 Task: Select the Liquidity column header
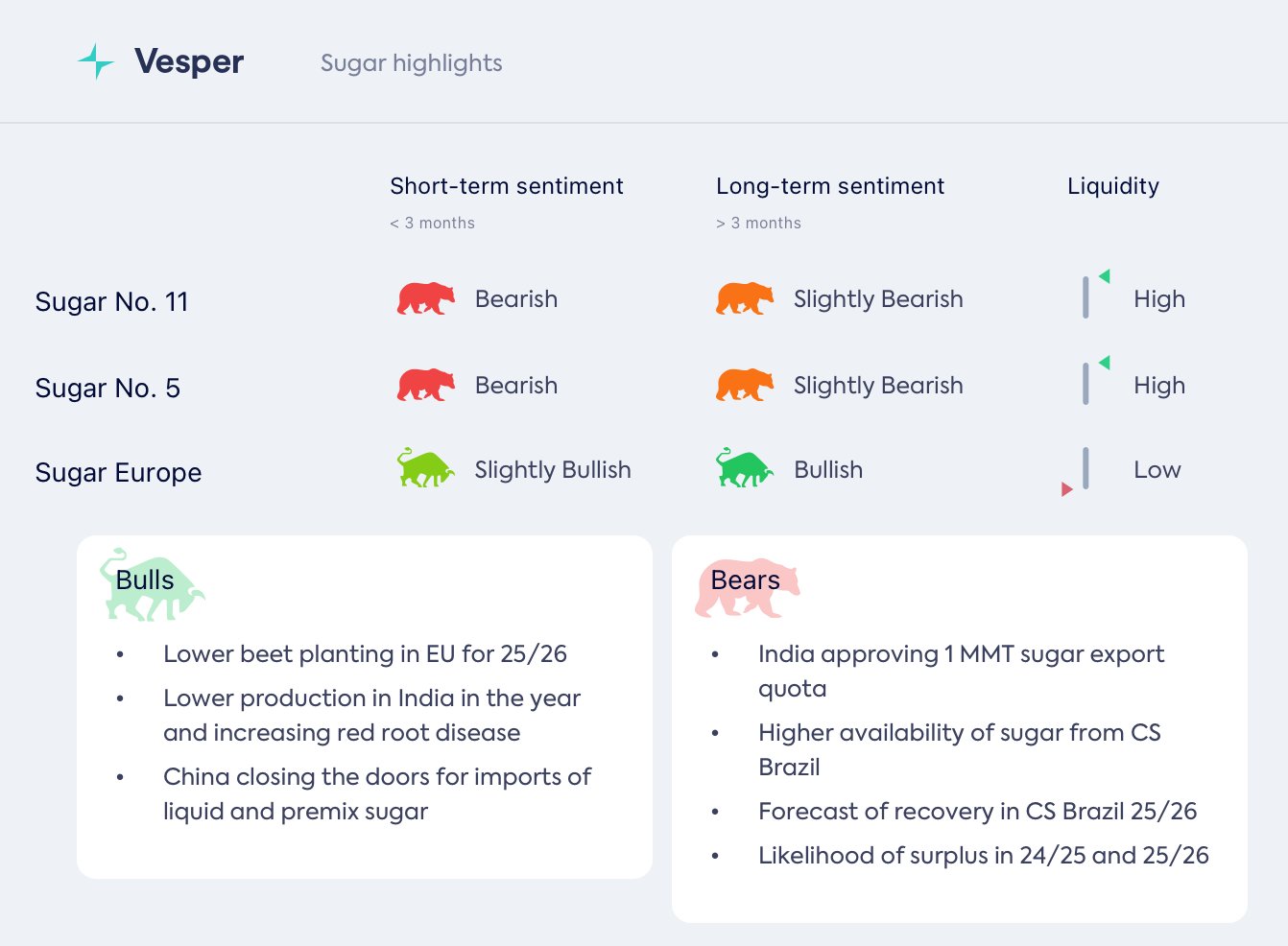(x=1113, y=186)
